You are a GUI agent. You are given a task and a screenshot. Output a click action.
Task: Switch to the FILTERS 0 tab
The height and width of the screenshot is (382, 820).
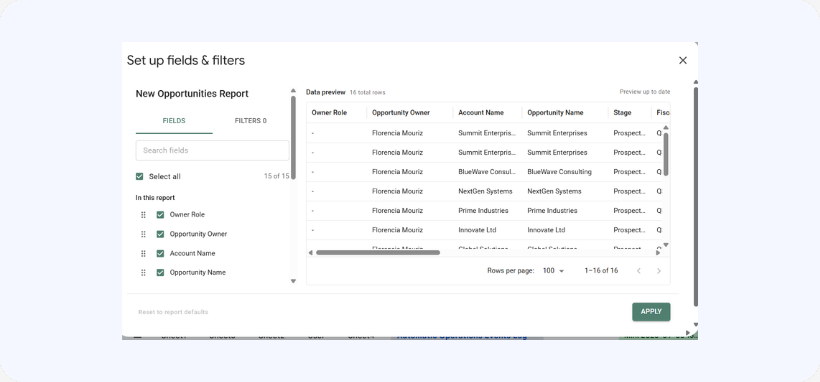(x=250, y=121)
